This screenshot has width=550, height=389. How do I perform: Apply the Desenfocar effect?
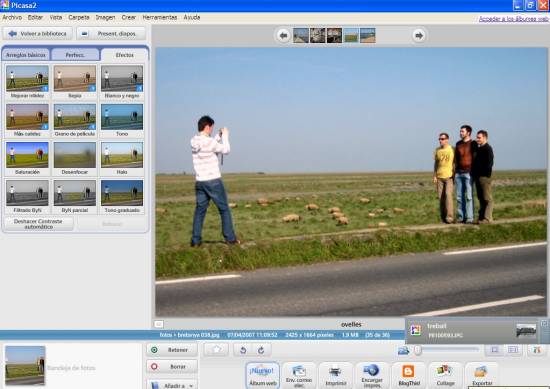[75, 155]
